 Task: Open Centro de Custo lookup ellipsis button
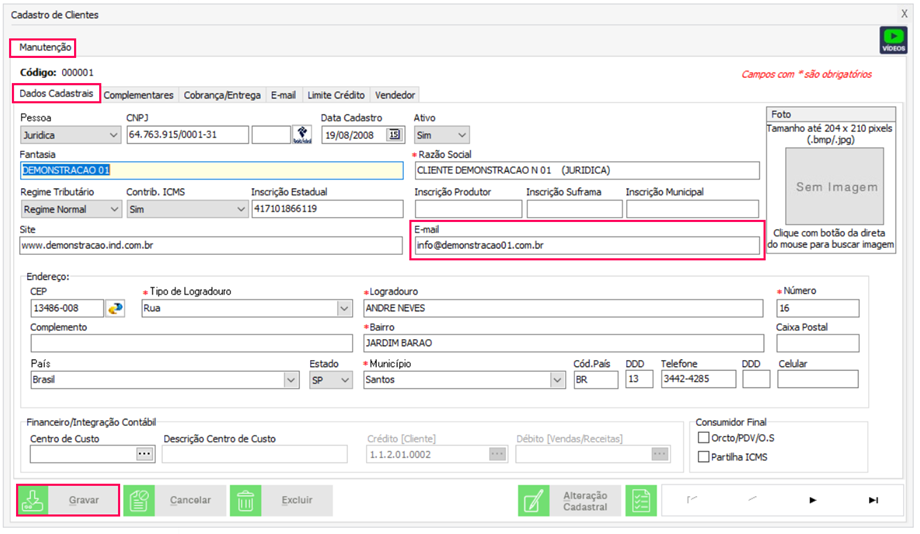click(144, 454)
